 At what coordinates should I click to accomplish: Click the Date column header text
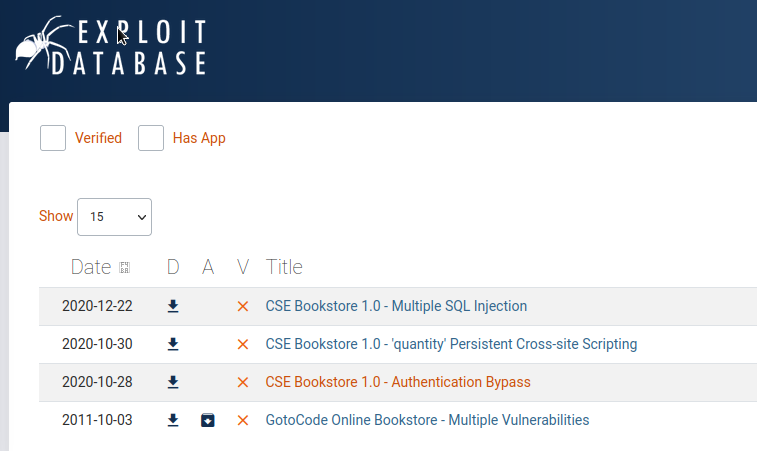(x=91, y=267)
